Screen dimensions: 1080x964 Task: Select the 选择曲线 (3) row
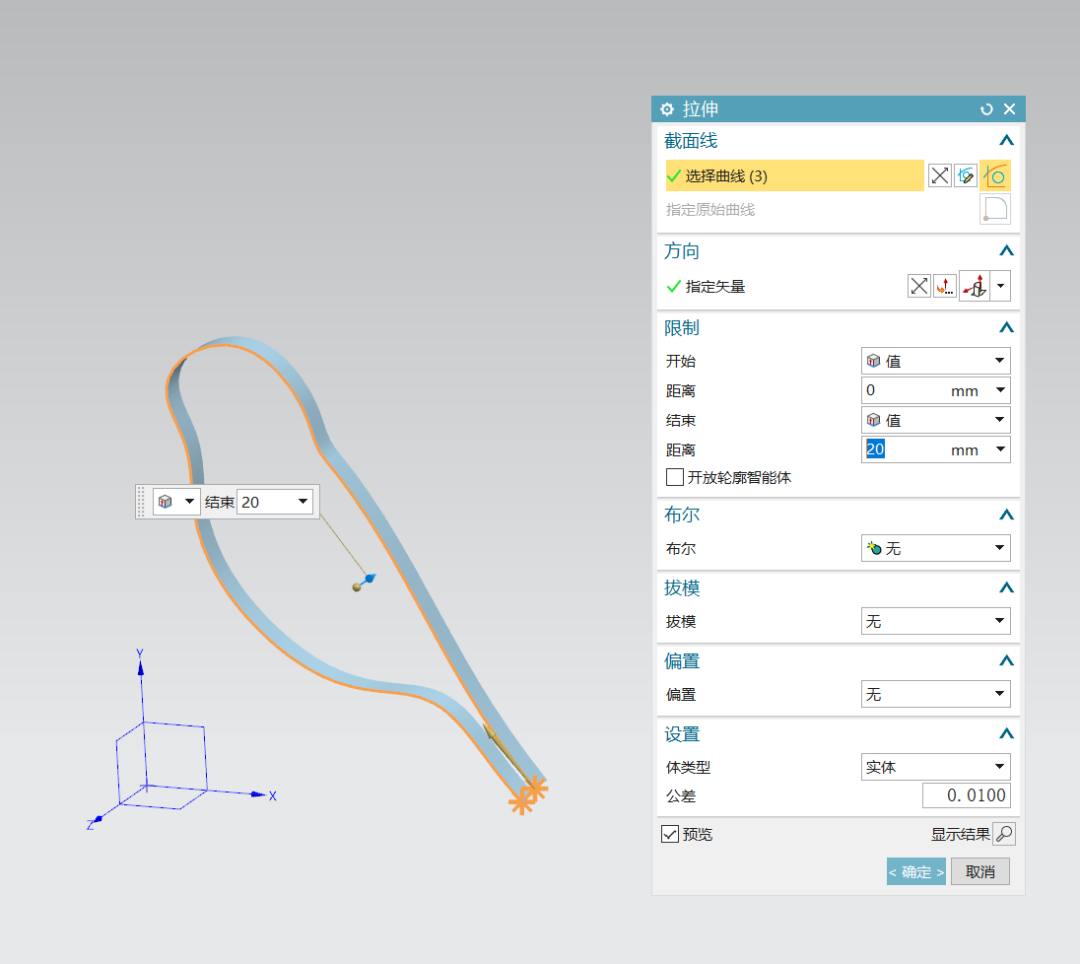point(794,176)
